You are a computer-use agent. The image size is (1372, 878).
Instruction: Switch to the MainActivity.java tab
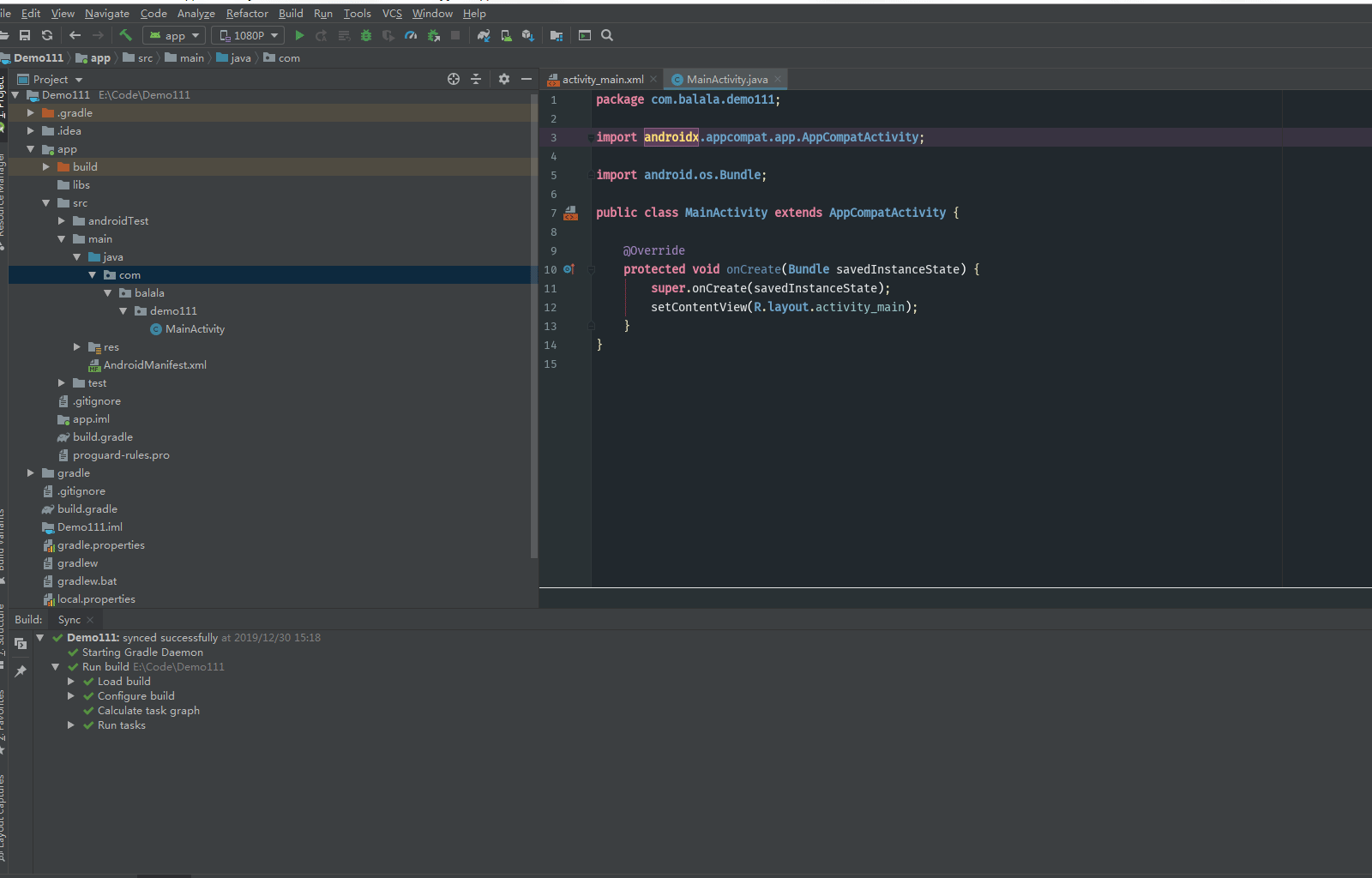727,79
